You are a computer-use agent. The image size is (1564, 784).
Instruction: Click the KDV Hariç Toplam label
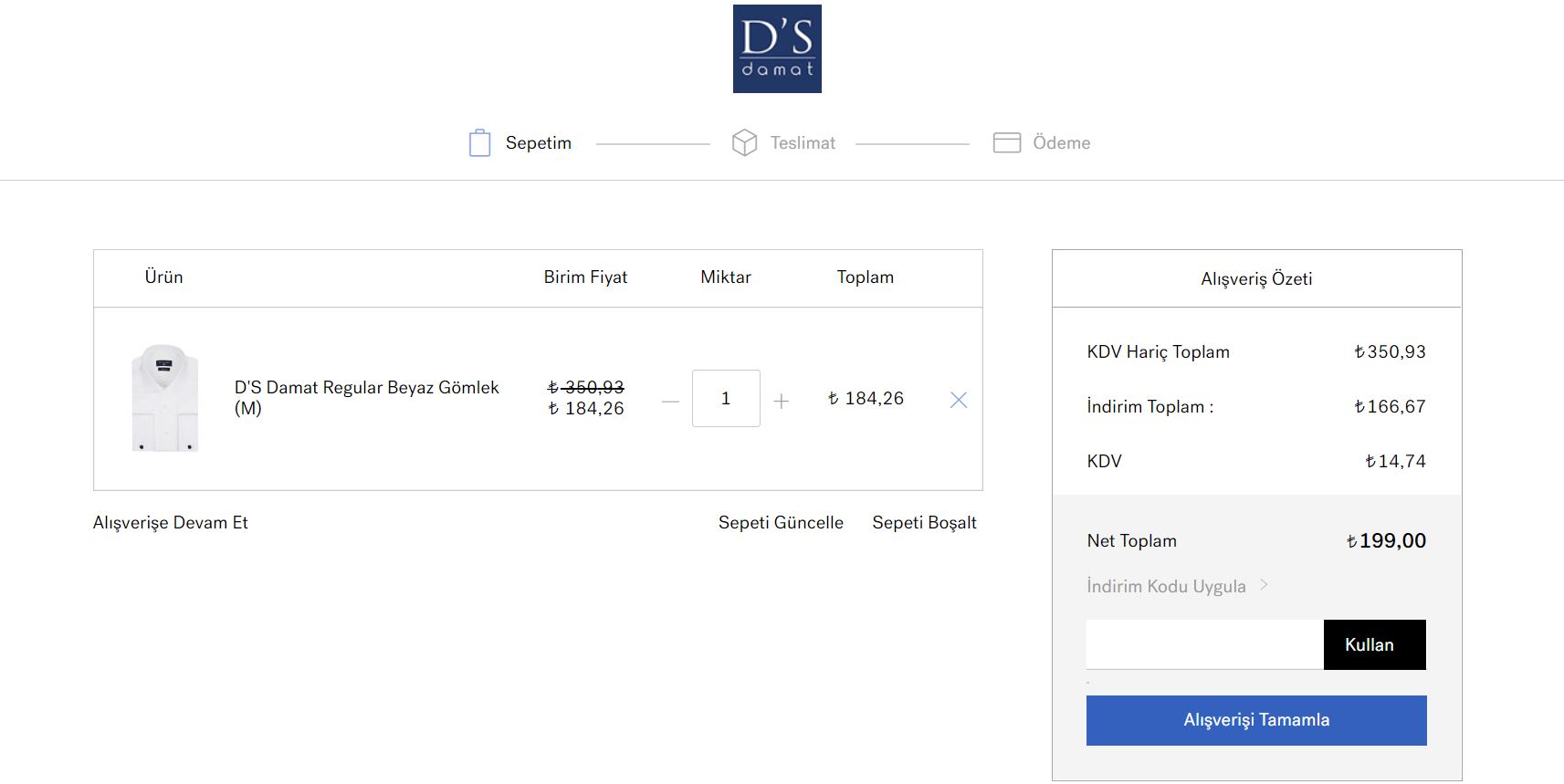pos(1158,352)
